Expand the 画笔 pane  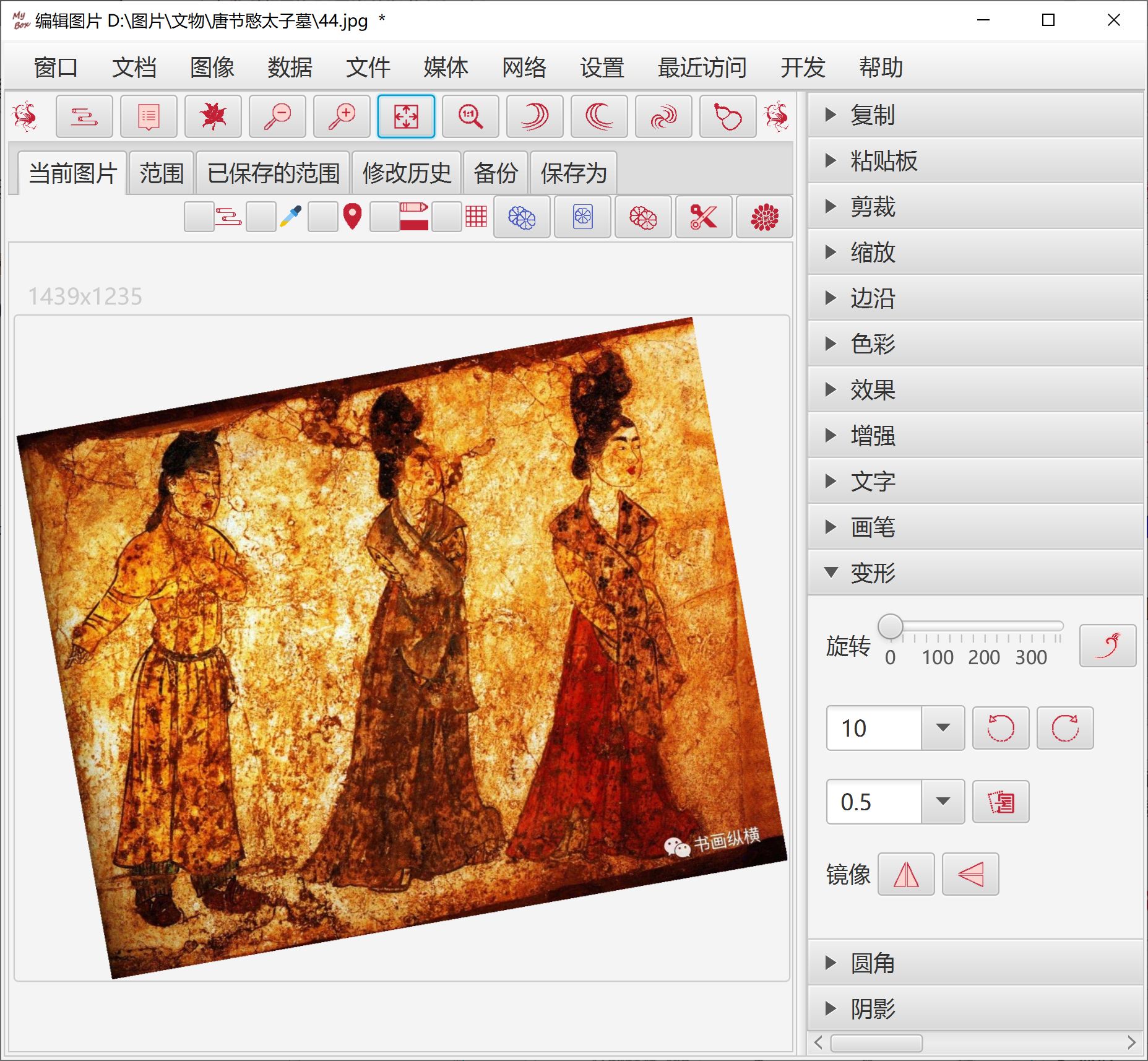coord(975,527)
